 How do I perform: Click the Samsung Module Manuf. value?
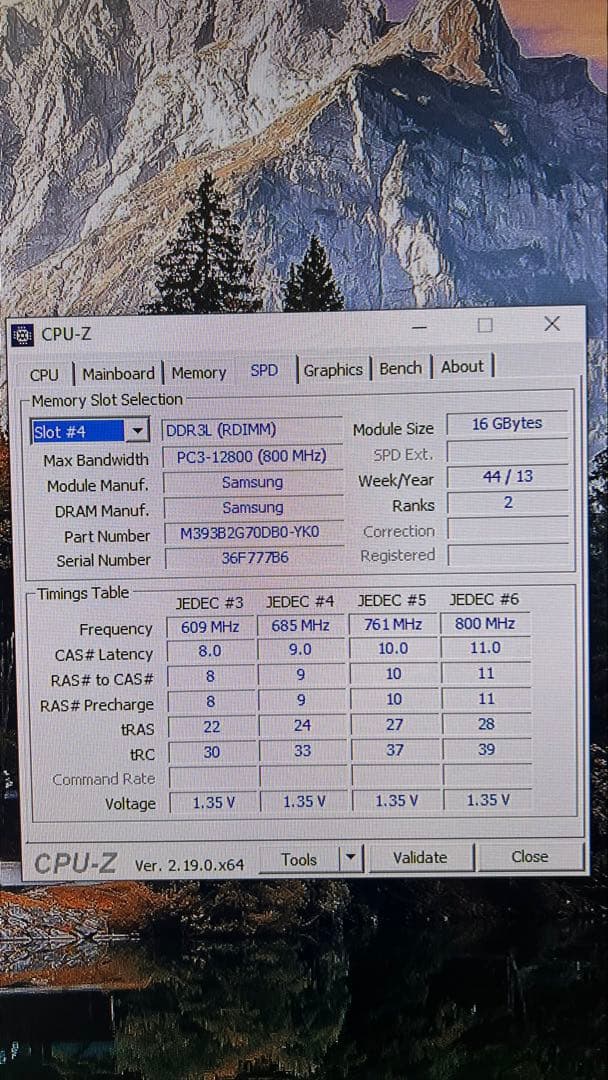point(252,482)
